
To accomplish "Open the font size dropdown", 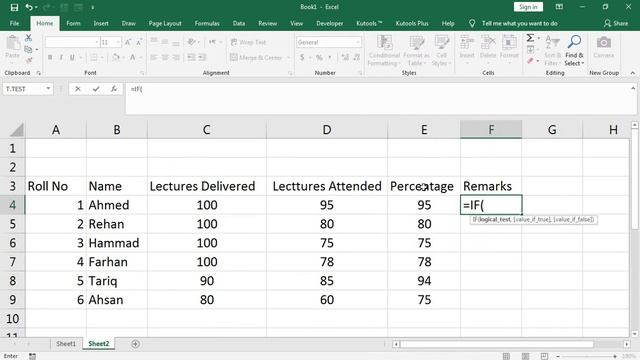I will [x=118, y=42].
